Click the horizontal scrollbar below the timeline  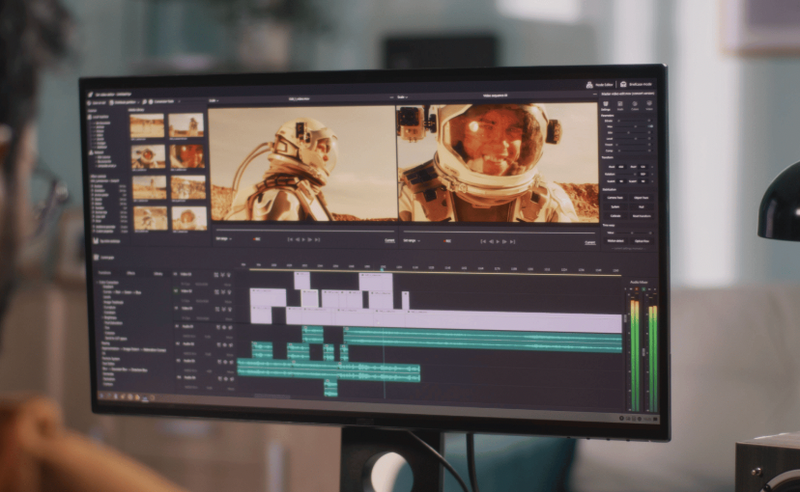pos(272,395)
